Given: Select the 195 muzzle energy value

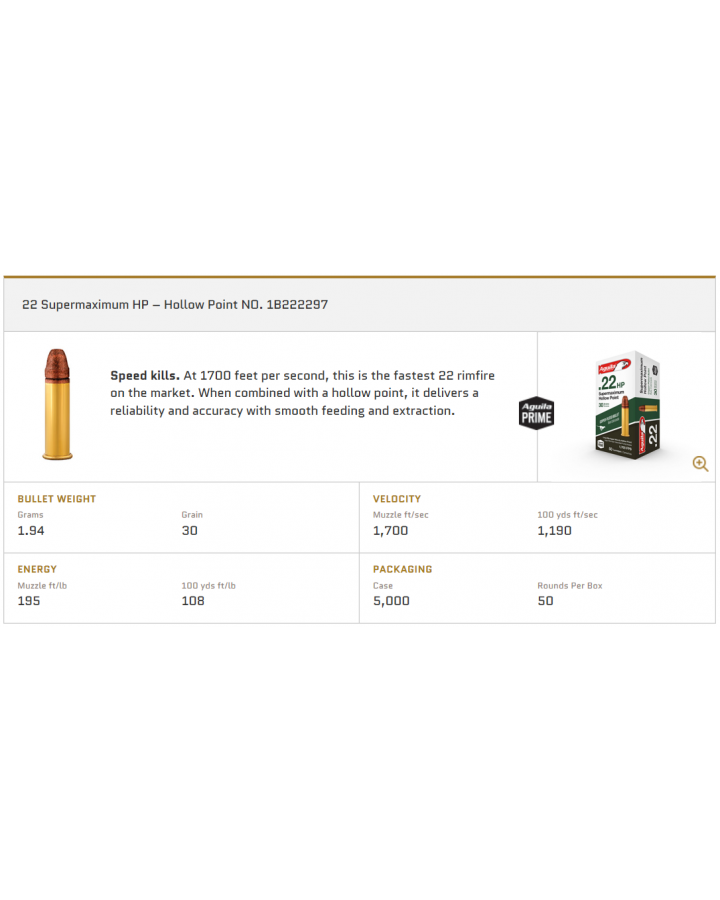Looking at the screenshot, I should pos(29,600).
